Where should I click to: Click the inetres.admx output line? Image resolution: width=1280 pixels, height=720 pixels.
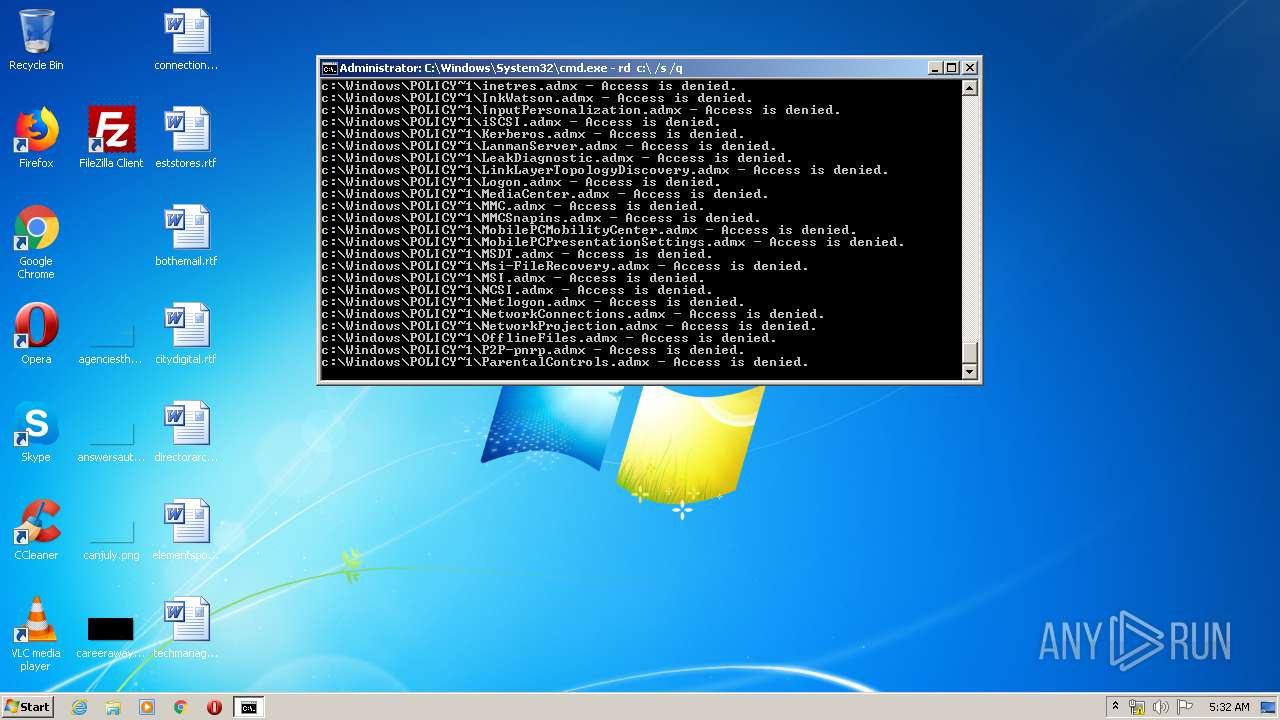click(529, 86)
